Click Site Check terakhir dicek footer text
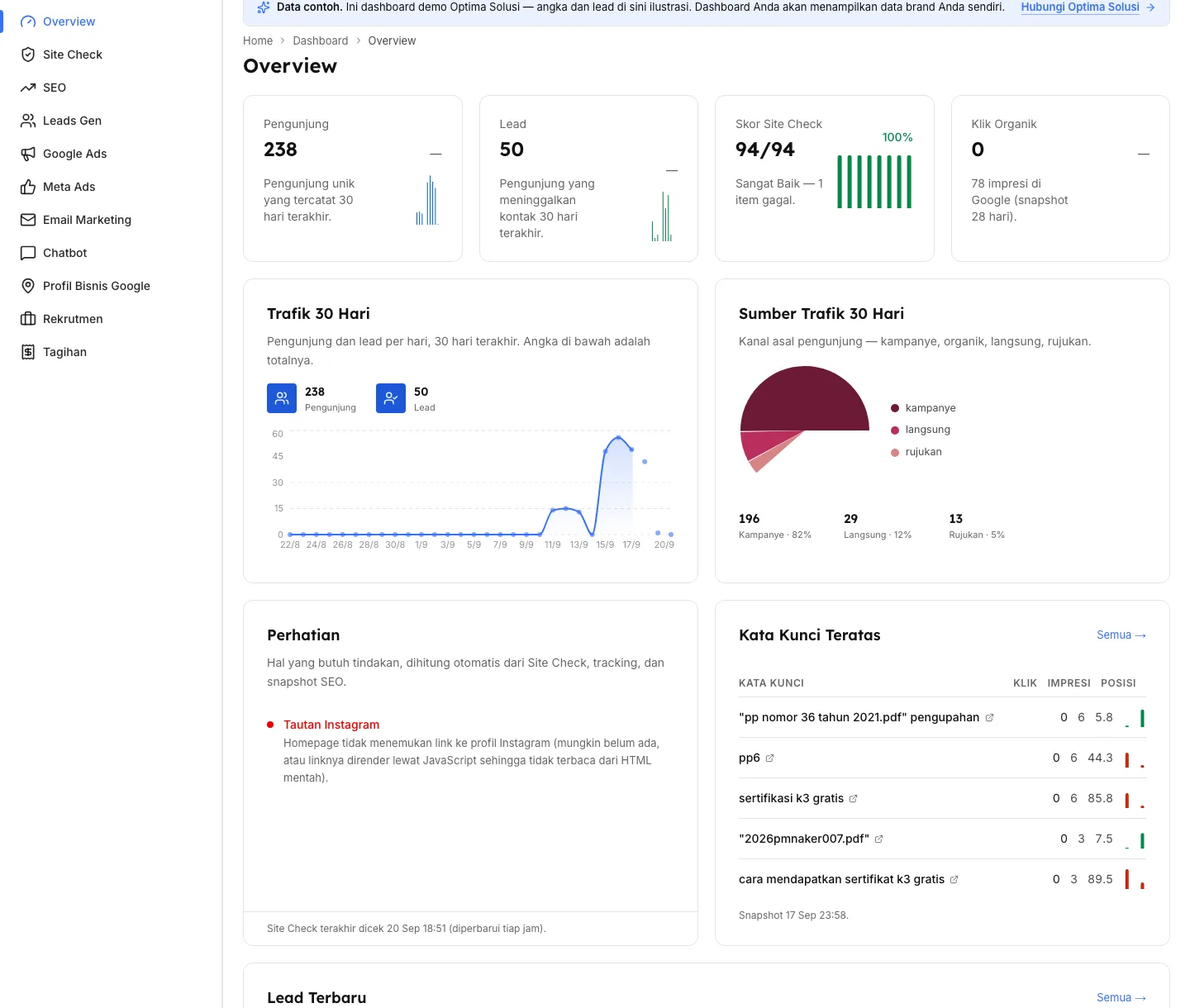 pyautogui.click(x=406, y=929)
